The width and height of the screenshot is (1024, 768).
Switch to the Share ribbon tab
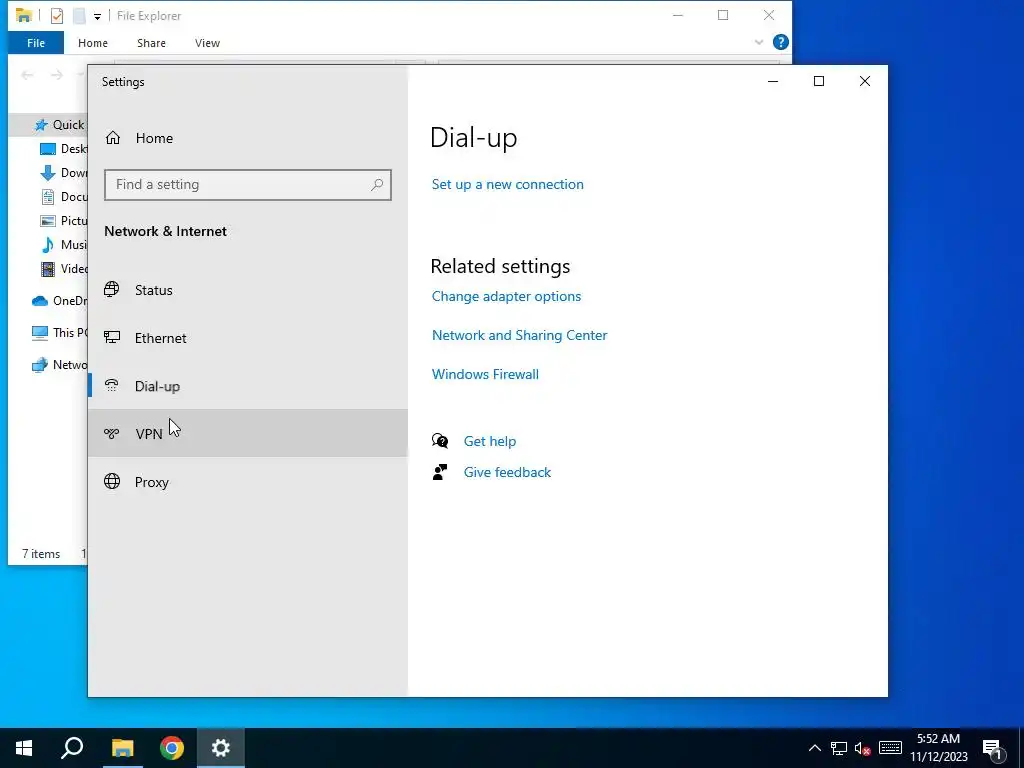coord(151,43)
